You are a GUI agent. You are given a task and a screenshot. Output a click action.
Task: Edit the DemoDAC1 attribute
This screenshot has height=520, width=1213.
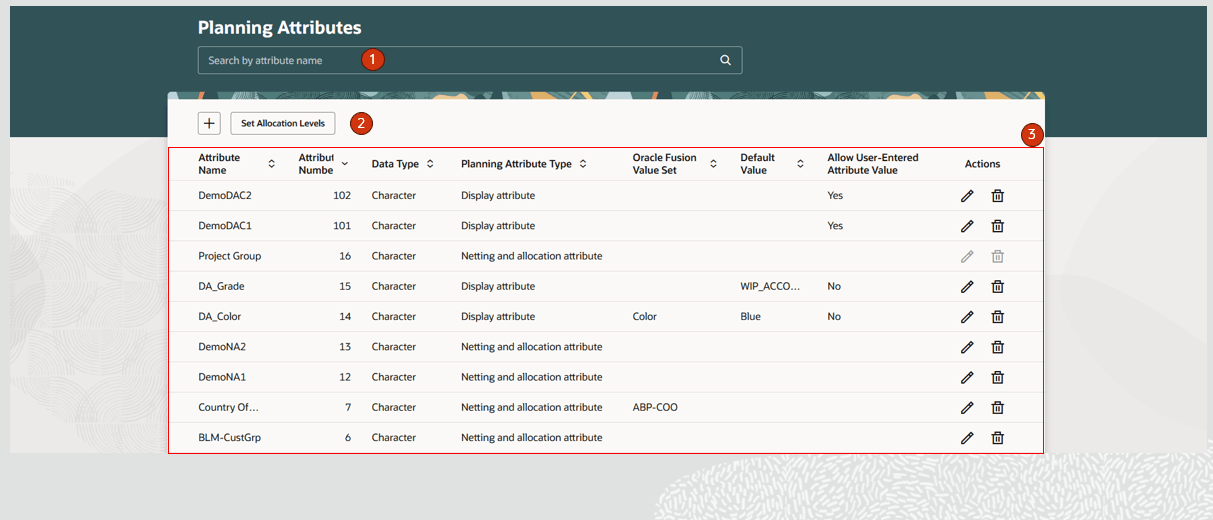click(967, 226)
